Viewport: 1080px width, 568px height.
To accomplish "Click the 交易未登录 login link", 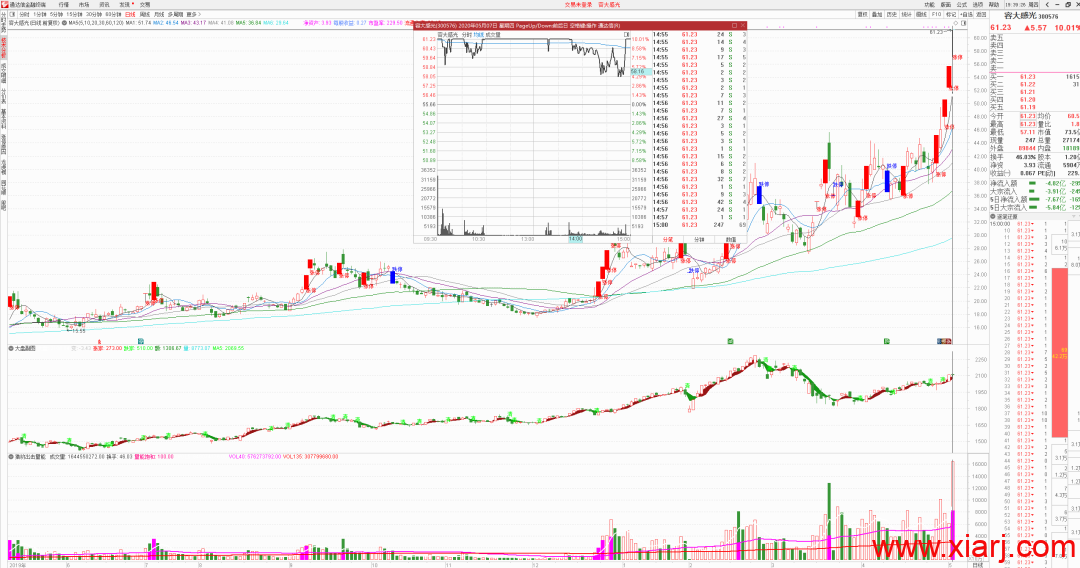I will point(578,5).
